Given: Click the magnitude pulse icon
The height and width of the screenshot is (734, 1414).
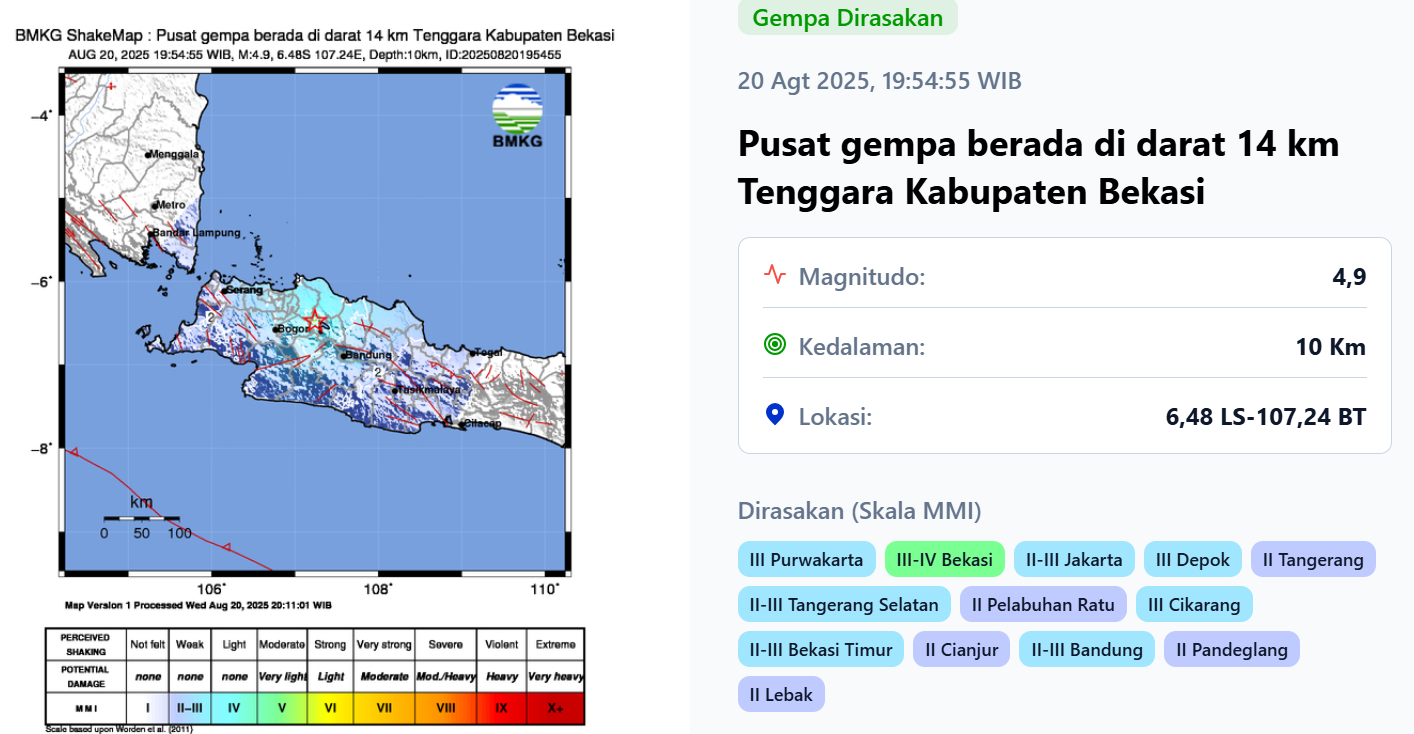Looking at the screenshot, I should tap(774, 275).
